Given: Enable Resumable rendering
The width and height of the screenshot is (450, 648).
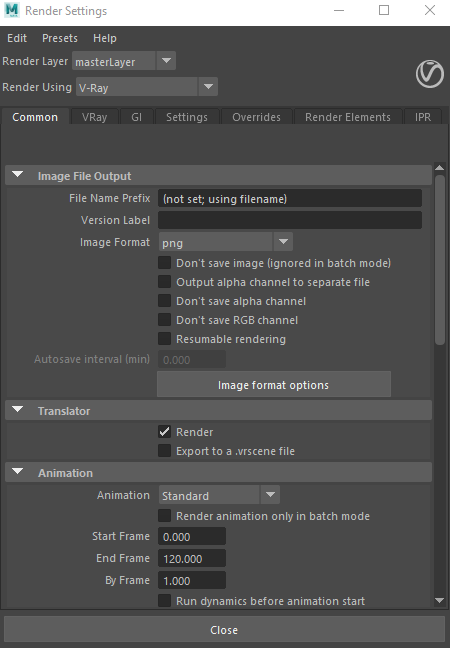Looking at the screenshot, I should point(164,338).
